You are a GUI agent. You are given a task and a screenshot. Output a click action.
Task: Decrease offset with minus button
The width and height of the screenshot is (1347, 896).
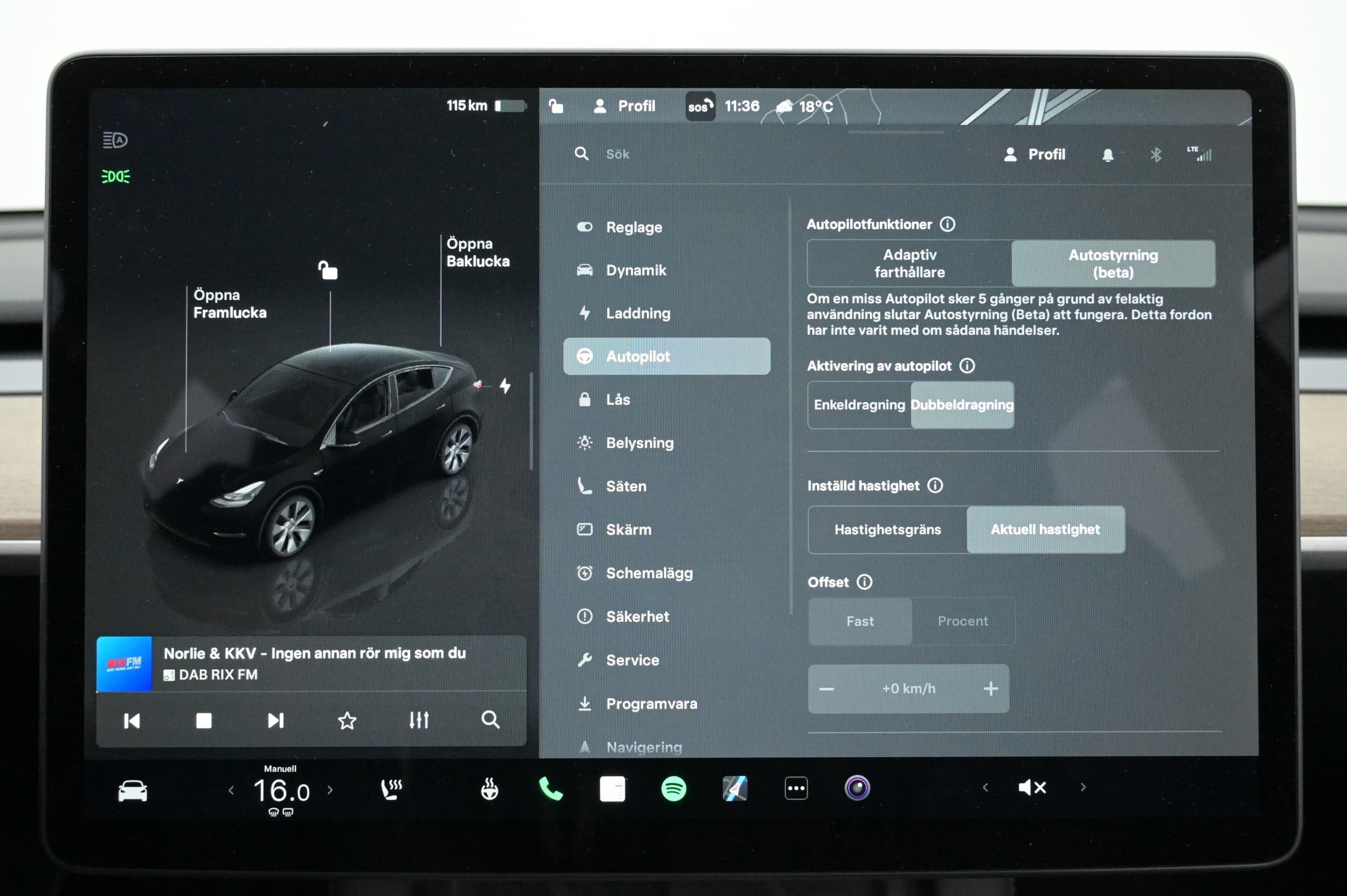pyautogui.click(x=827, y=689)
